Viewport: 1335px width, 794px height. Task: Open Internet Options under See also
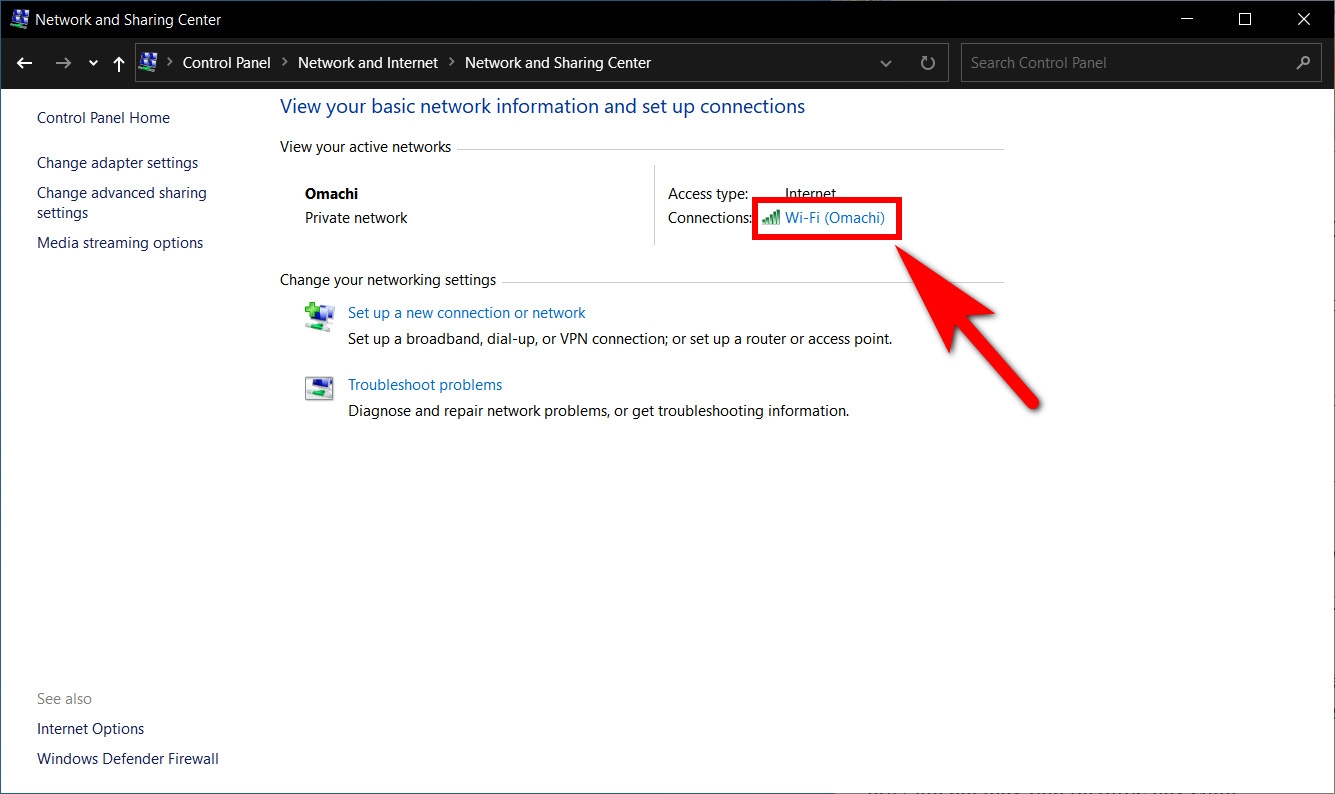(x=91, y=729)
